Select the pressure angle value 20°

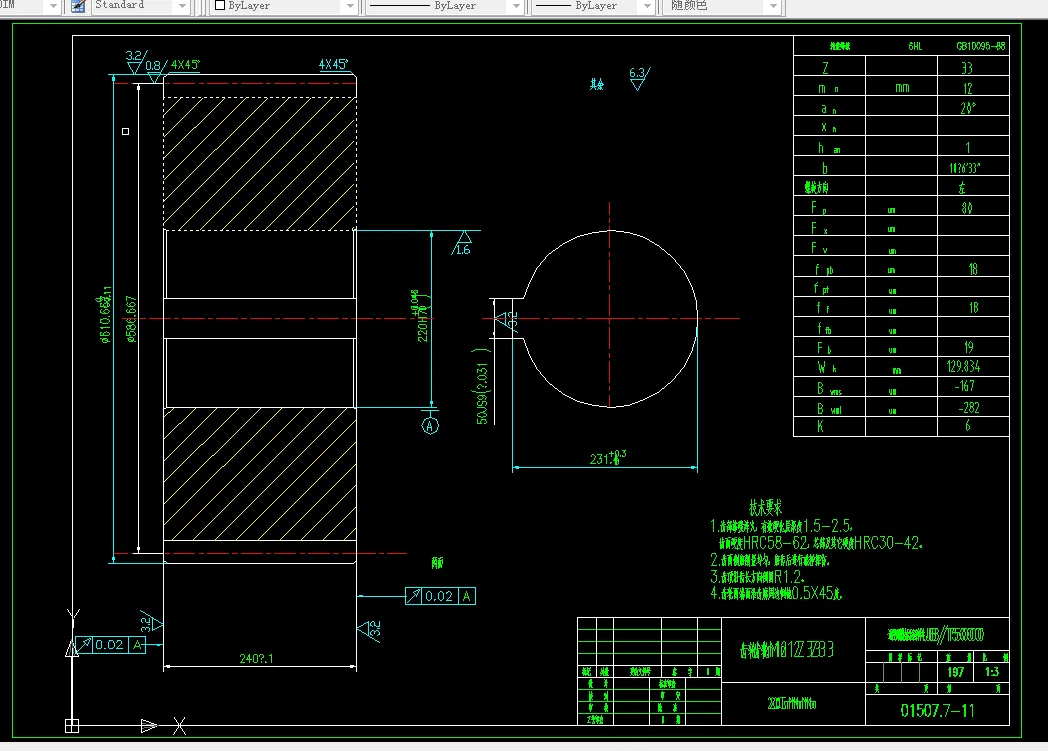[968, 108]
